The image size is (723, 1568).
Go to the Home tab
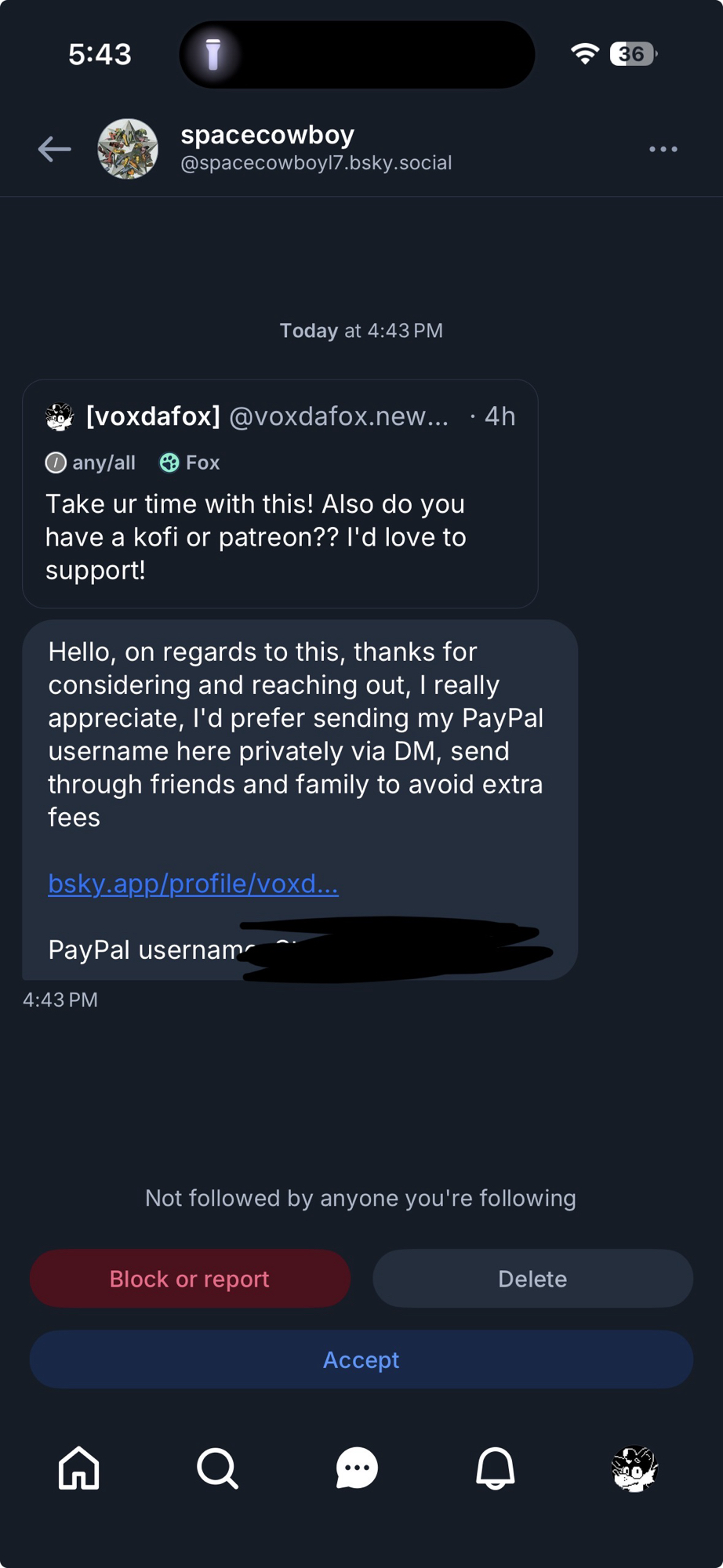click(79, 1468)
